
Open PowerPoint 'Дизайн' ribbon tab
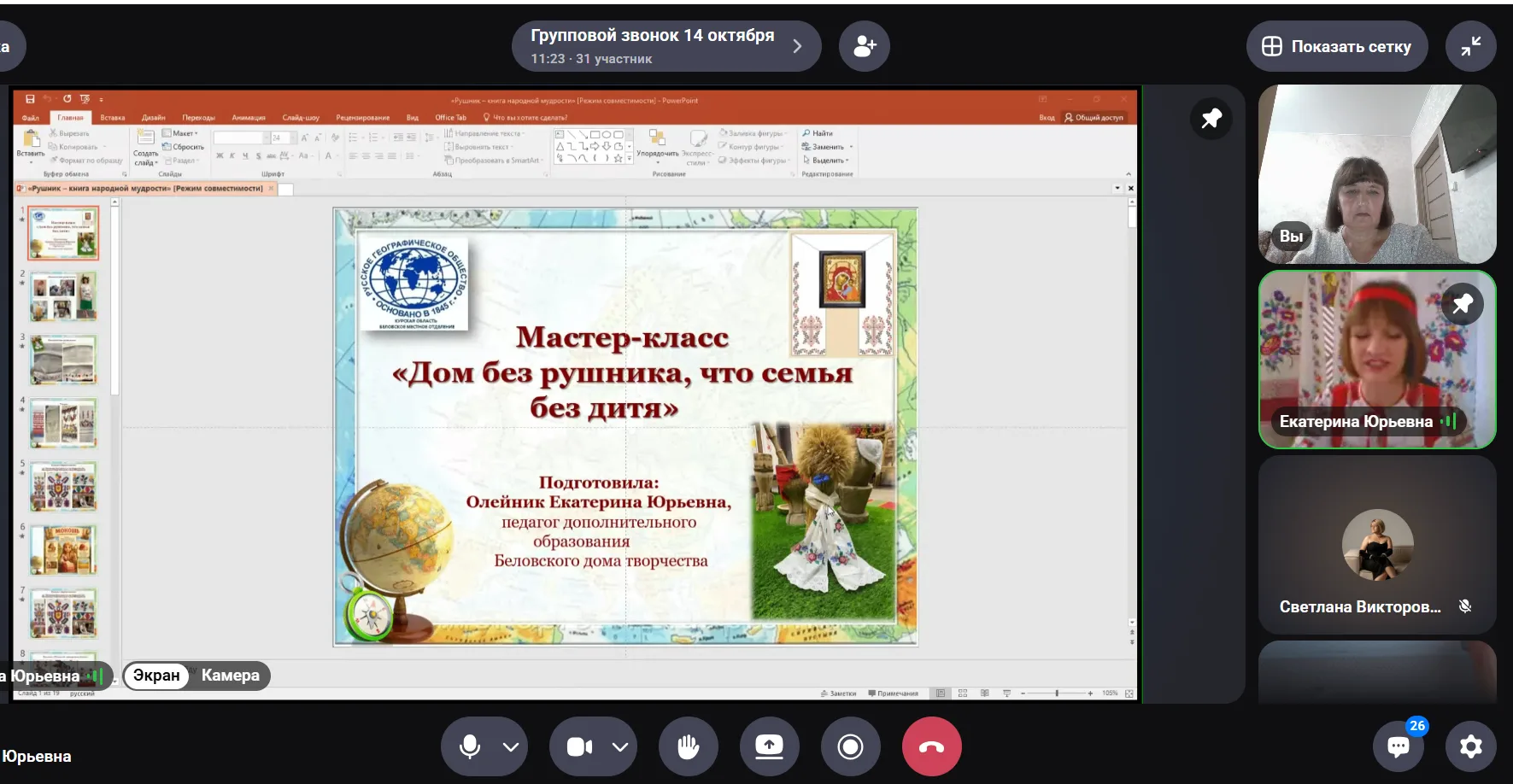154,118
